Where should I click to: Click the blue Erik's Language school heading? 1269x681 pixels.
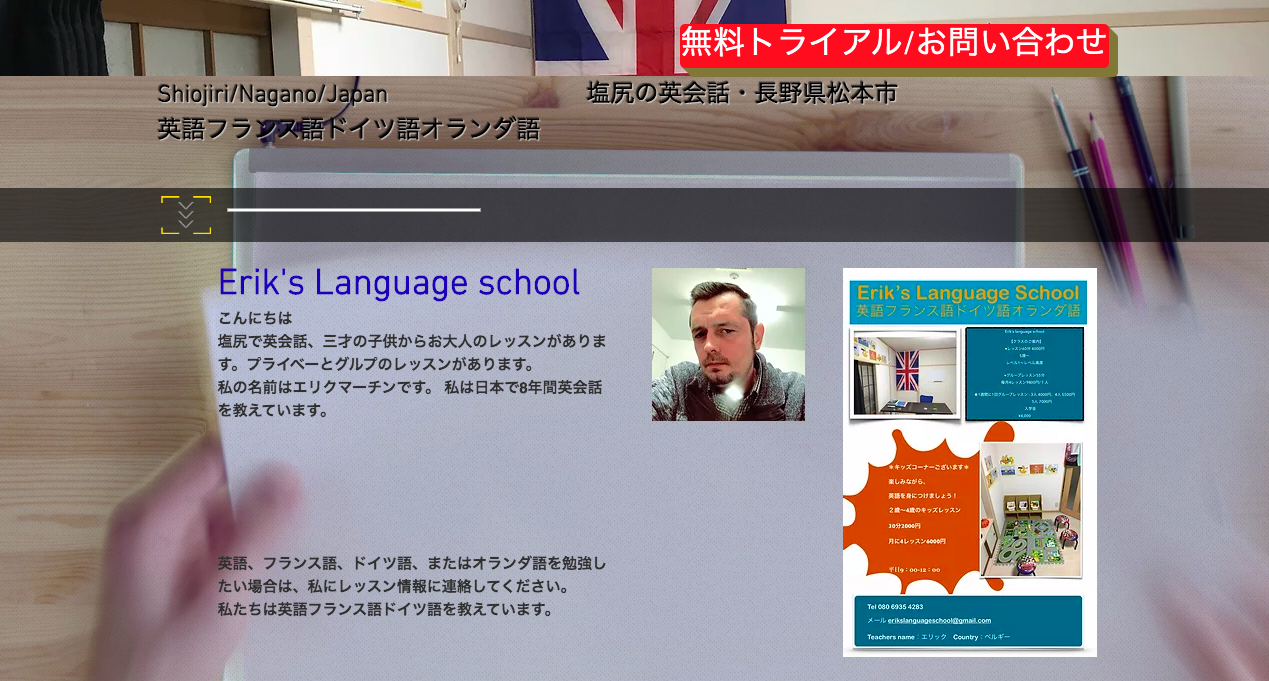click(399, 284)
